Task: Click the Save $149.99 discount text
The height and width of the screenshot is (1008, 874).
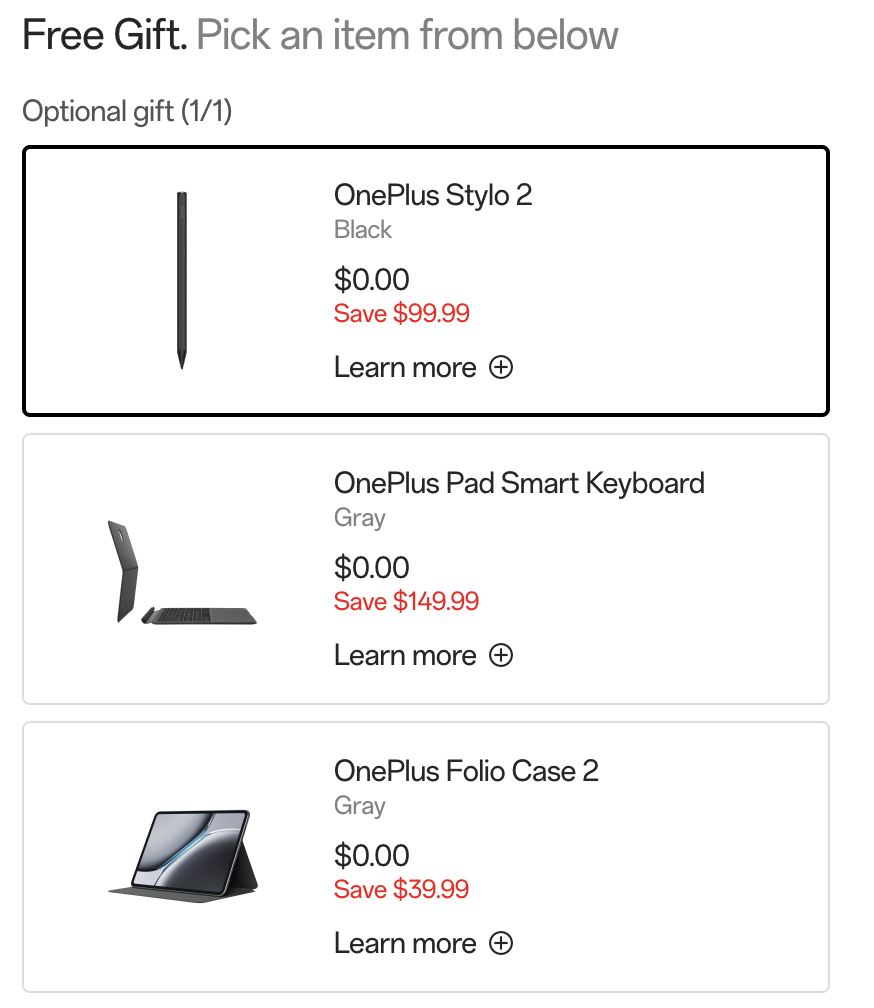Action: 406,601
